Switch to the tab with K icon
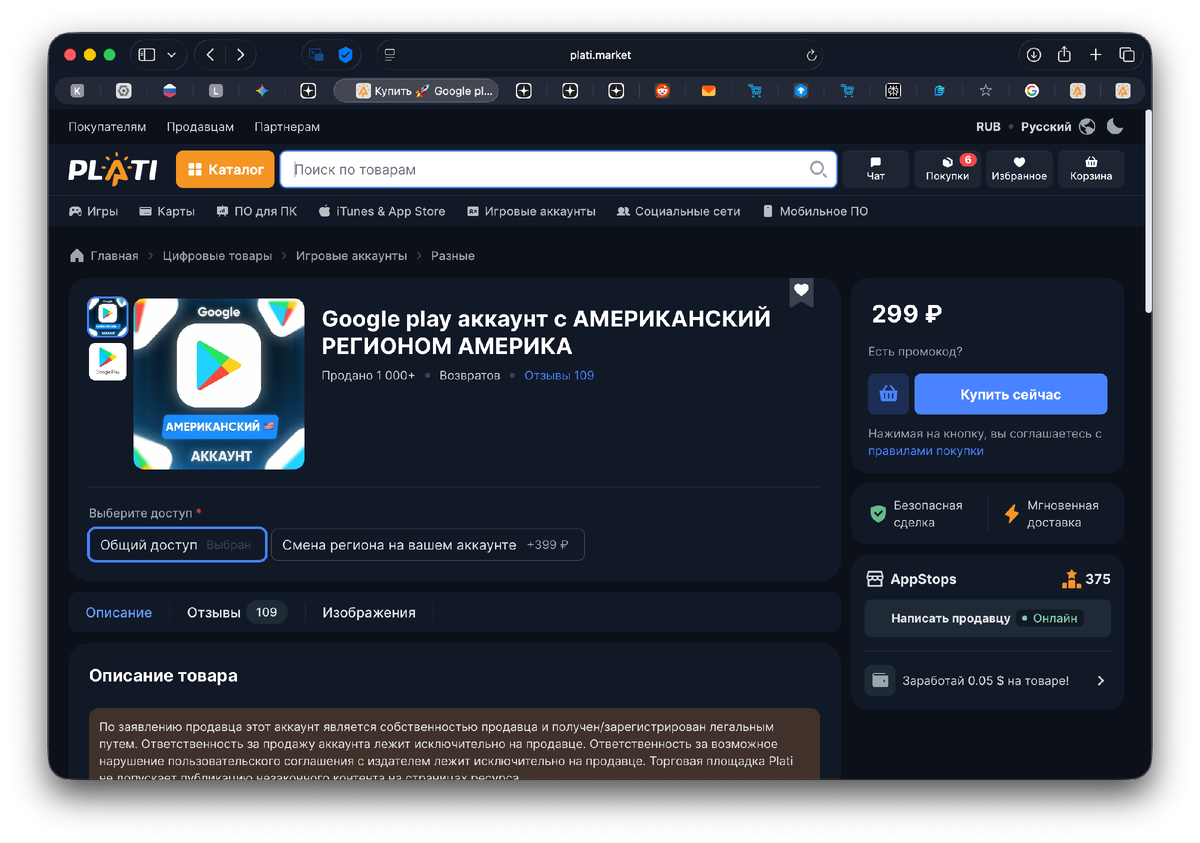Image resolution: width=1200 pixels, height=843 pixels. 77,90
